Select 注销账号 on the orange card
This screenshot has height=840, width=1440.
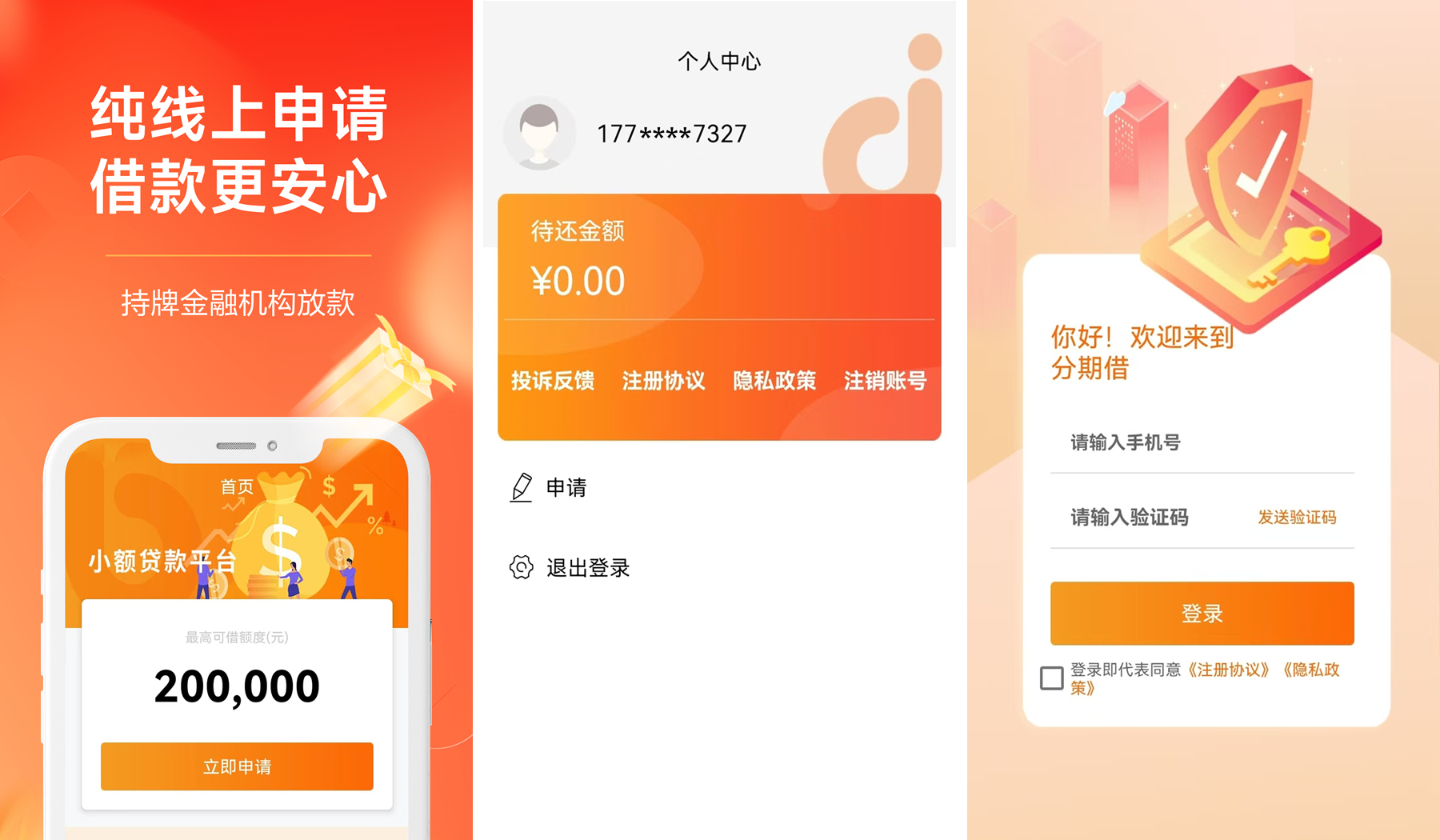click(x=885, y=381)
